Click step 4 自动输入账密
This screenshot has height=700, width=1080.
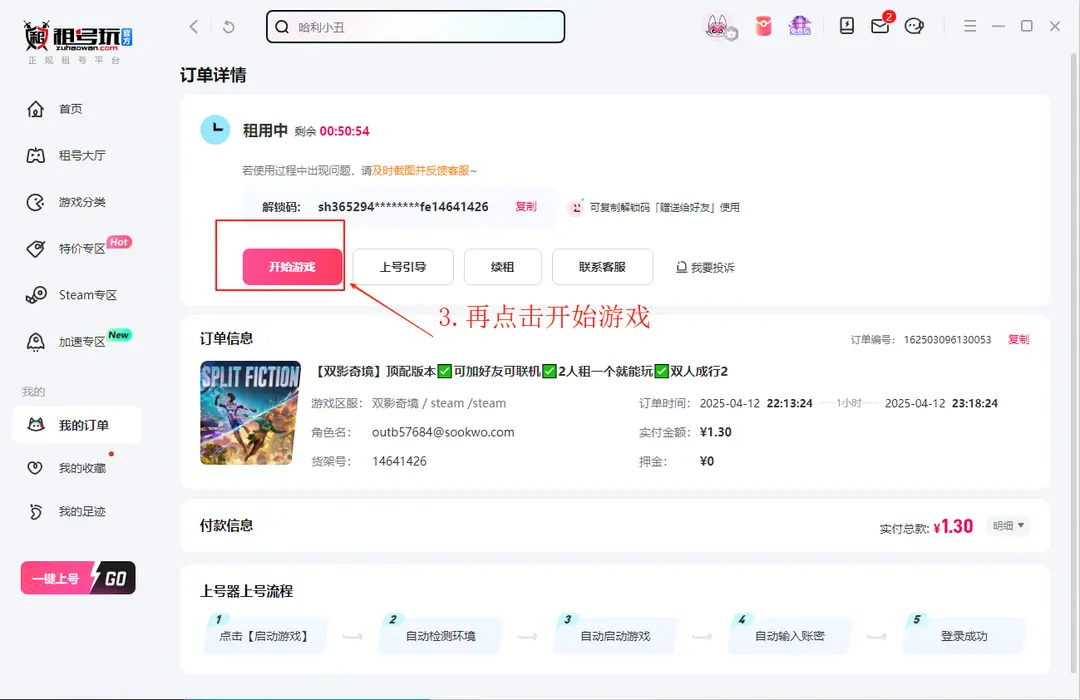789,635
